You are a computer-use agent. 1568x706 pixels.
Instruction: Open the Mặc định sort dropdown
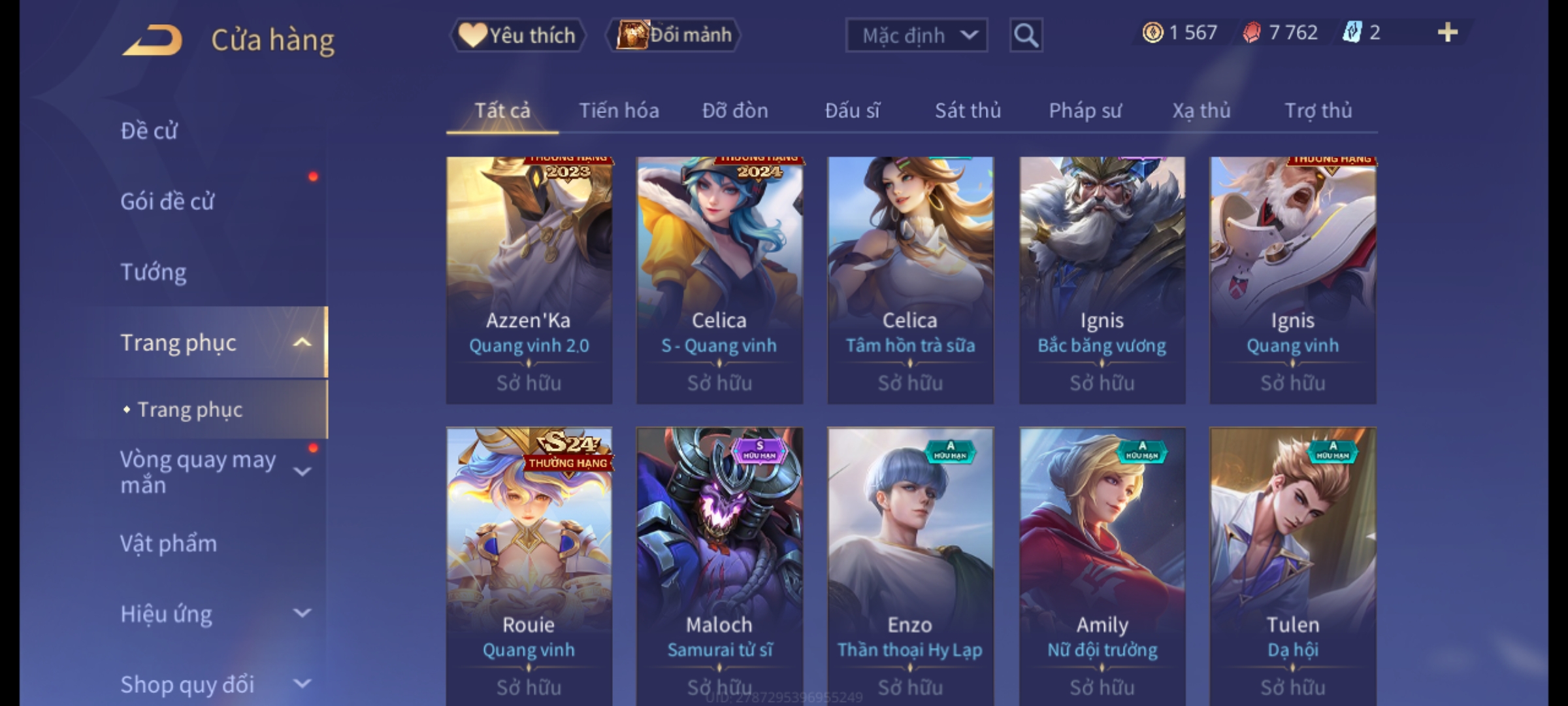[916, 35]
